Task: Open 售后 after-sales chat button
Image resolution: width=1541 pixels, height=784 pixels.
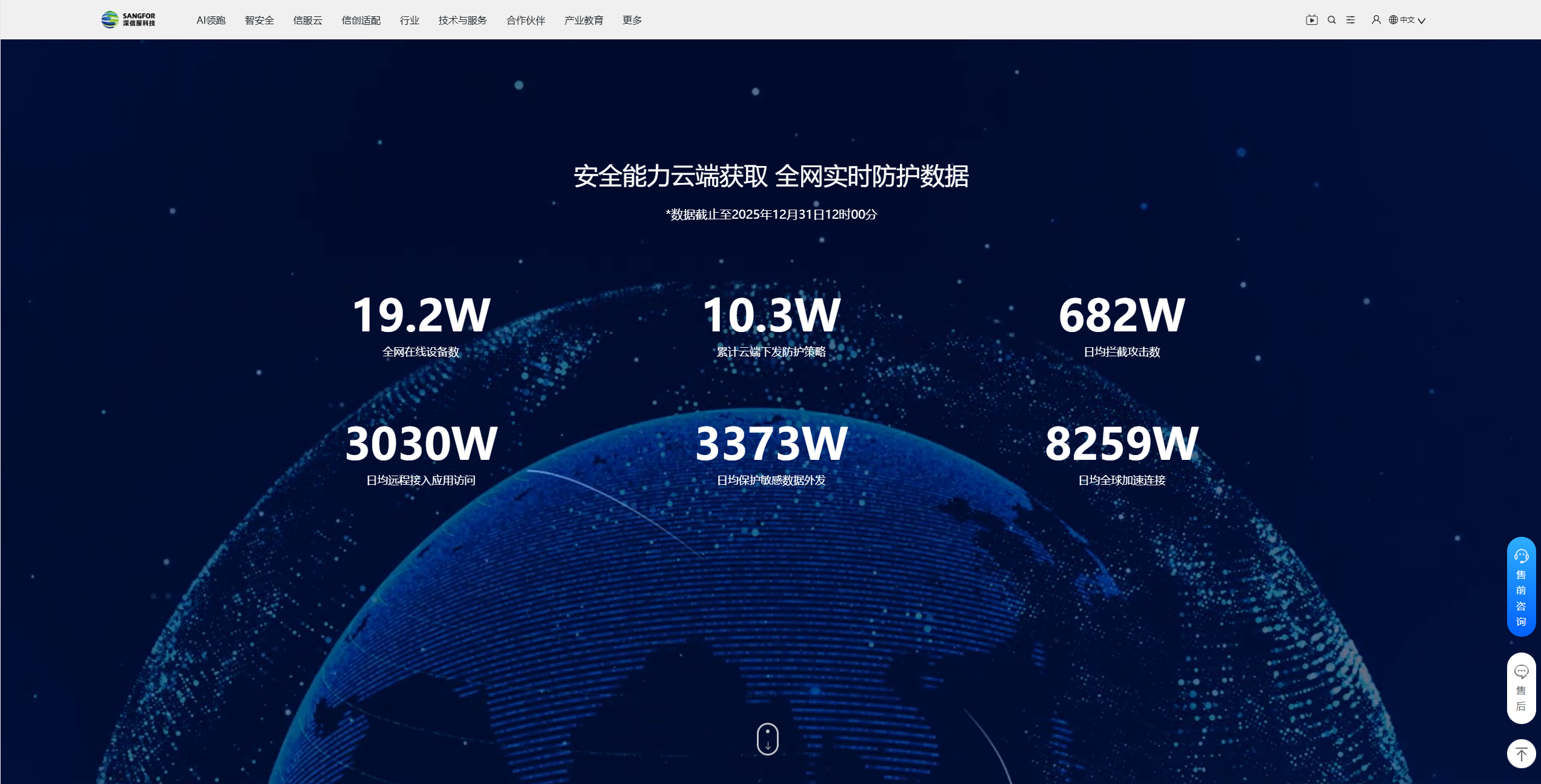Action: [1521, 688]
